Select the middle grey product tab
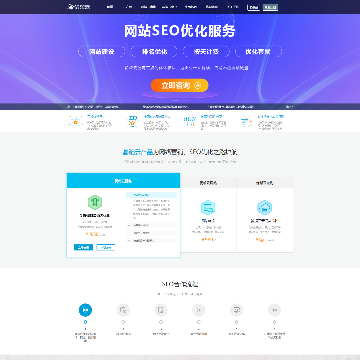Viewport: 360px width, 360px height. 208,183
